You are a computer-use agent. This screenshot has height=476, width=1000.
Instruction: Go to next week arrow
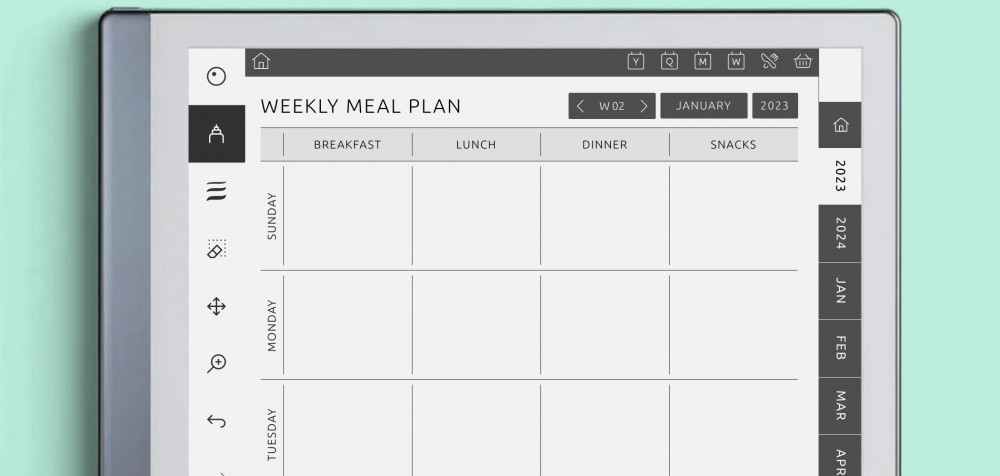[x=644, y=106]
